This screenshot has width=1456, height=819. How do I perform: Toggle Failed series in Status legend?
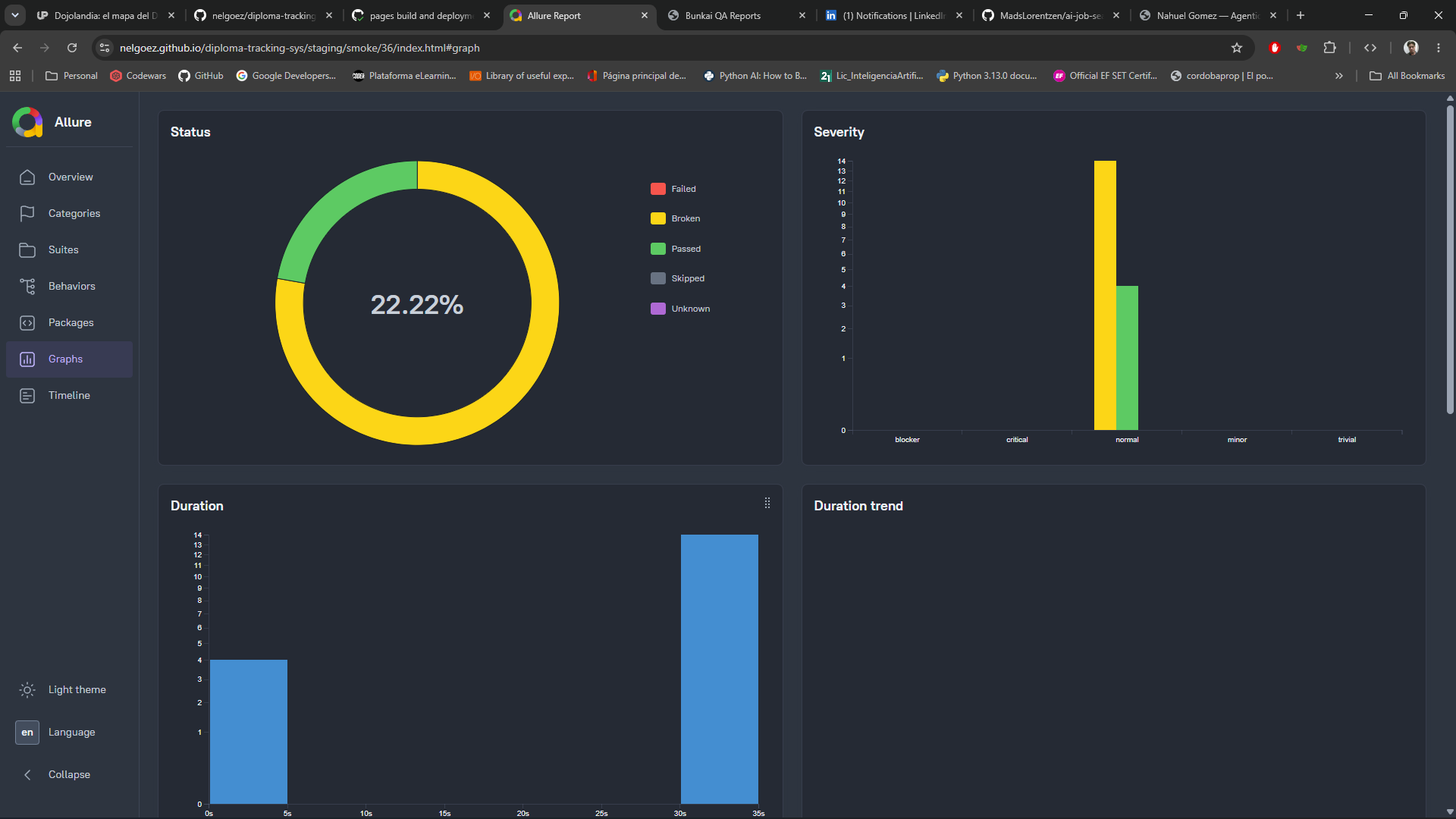(673, 189)
